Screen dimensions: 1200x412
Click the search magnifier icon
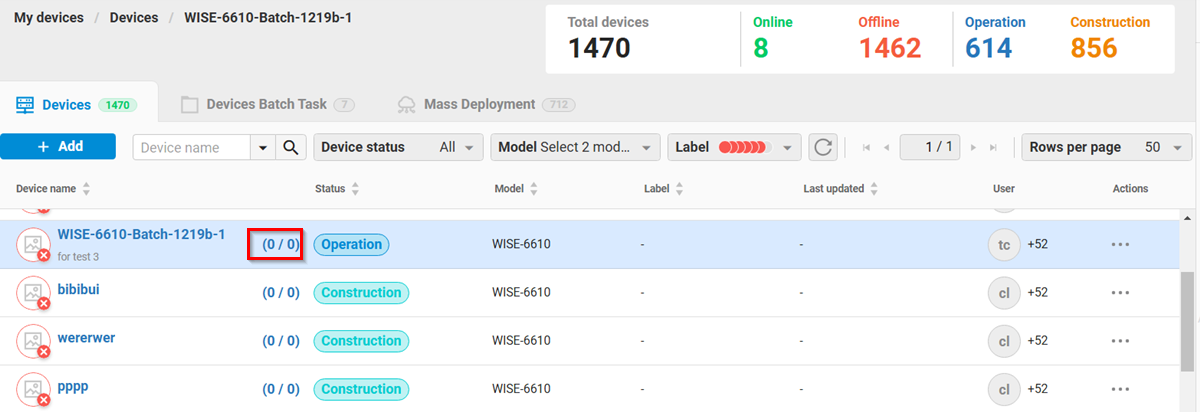291,148
